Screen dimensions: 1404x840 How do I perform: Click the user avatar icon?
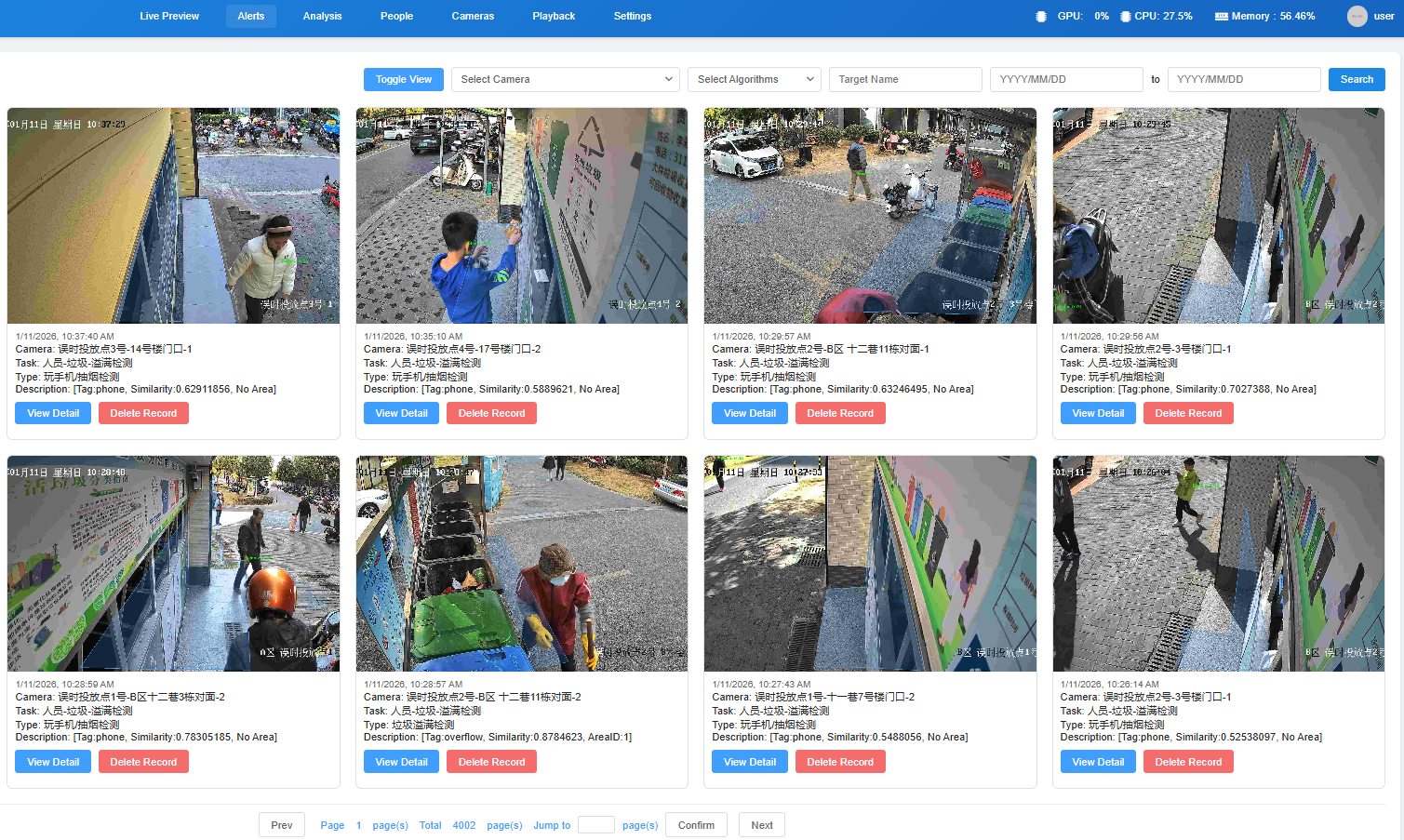pyautogui.click(x=1357, y=16)
